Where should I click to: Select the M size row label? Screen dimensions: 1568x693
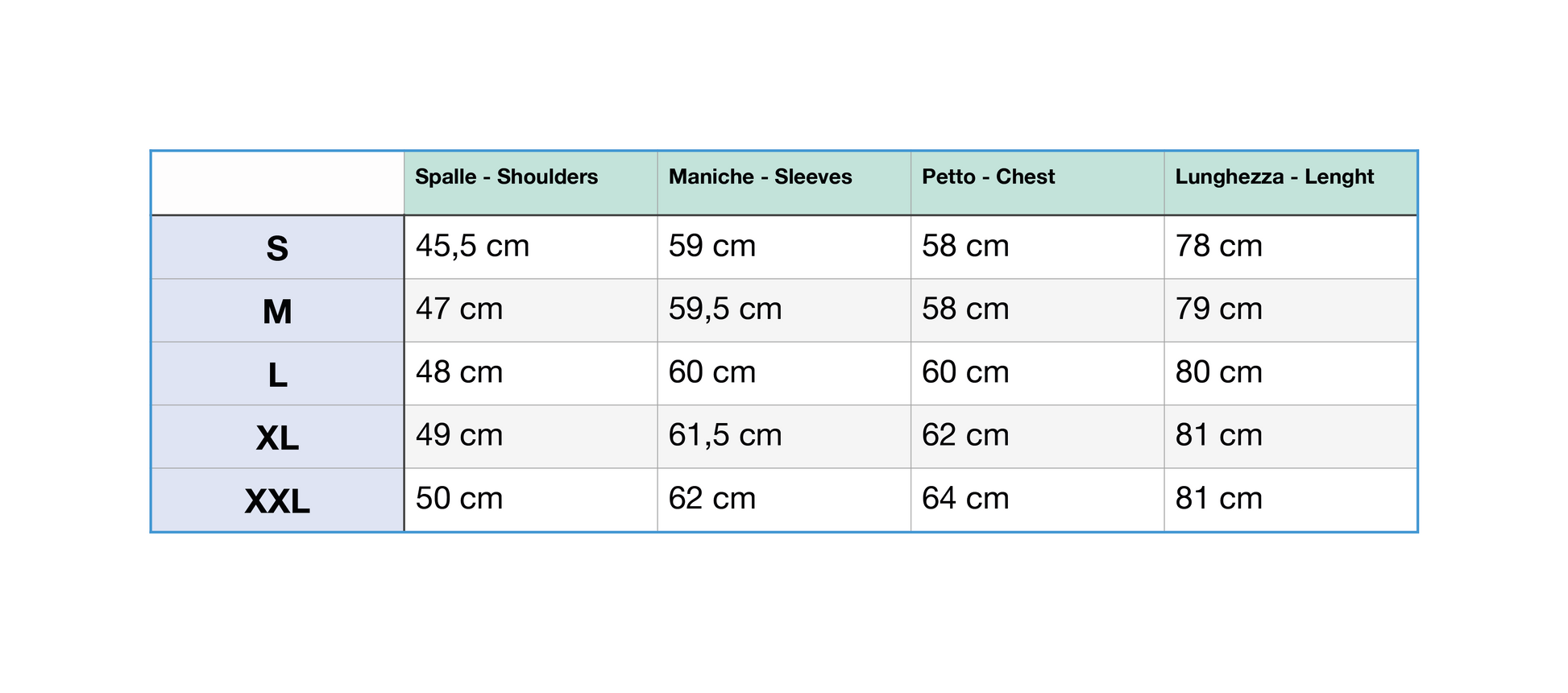pyautogui.click(x=277, y=311)
